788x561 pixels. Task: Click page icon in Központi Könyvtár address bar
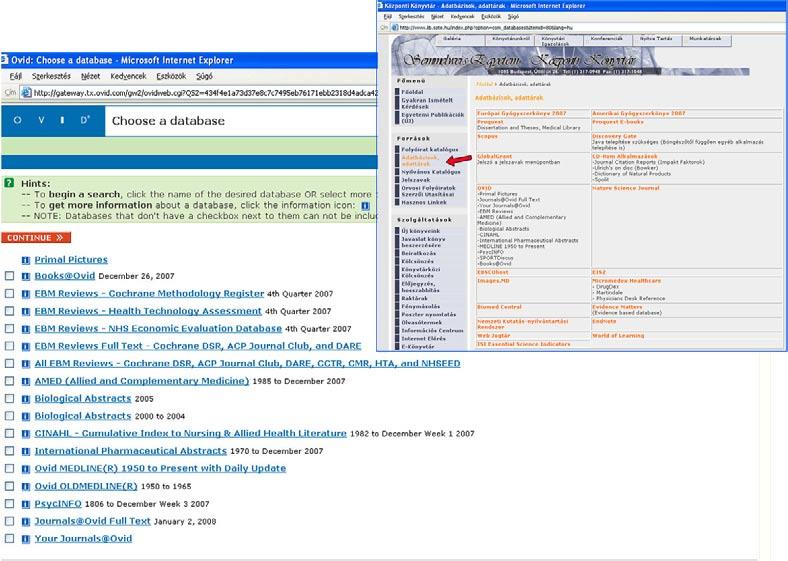click(395, 28)
